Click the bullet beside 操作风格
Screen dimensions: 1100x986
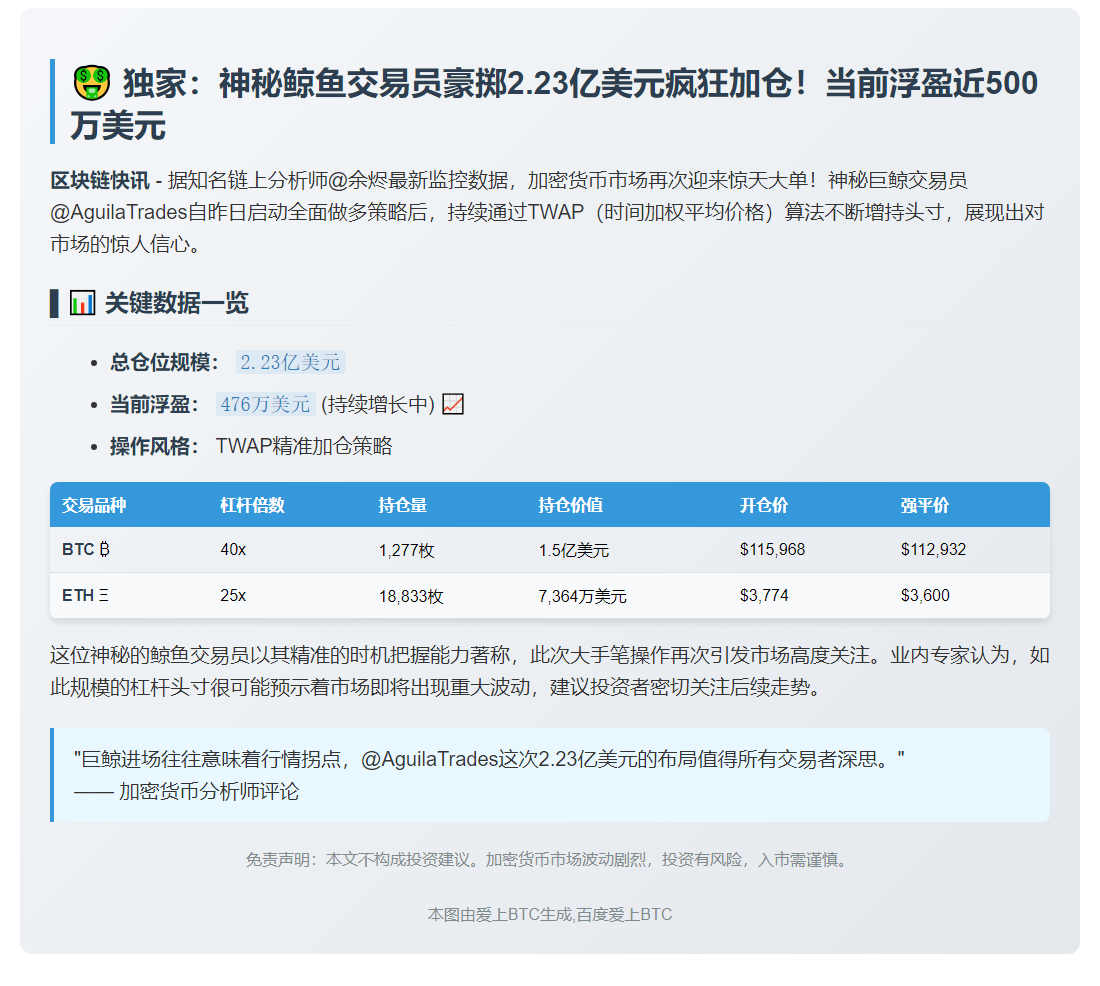95,446
